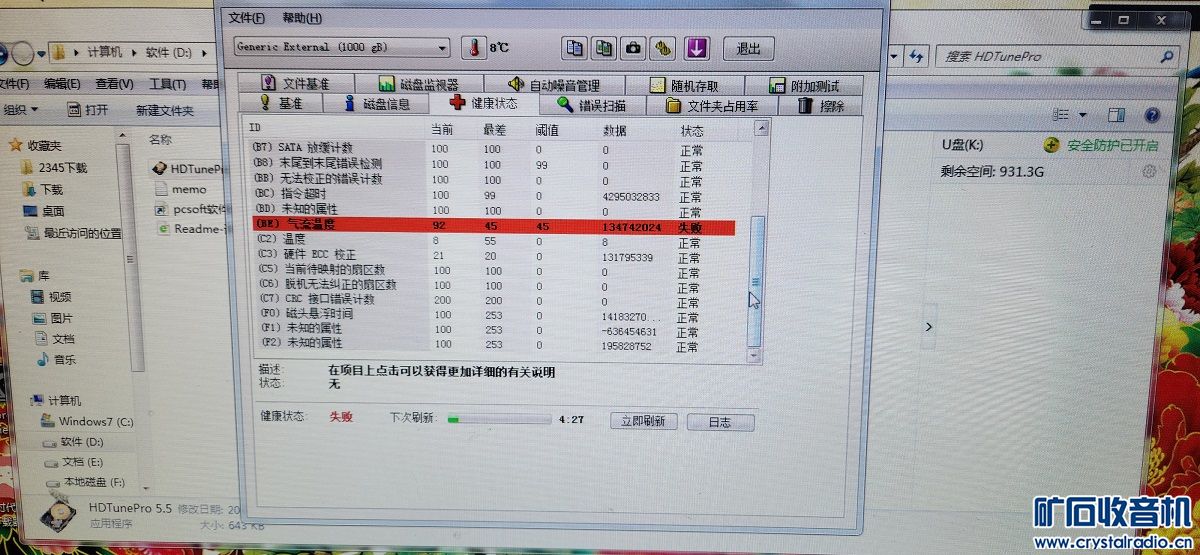Copy text info to clipboard icon
Viewport: 1200px width, 555px height.
coord(574,47)
